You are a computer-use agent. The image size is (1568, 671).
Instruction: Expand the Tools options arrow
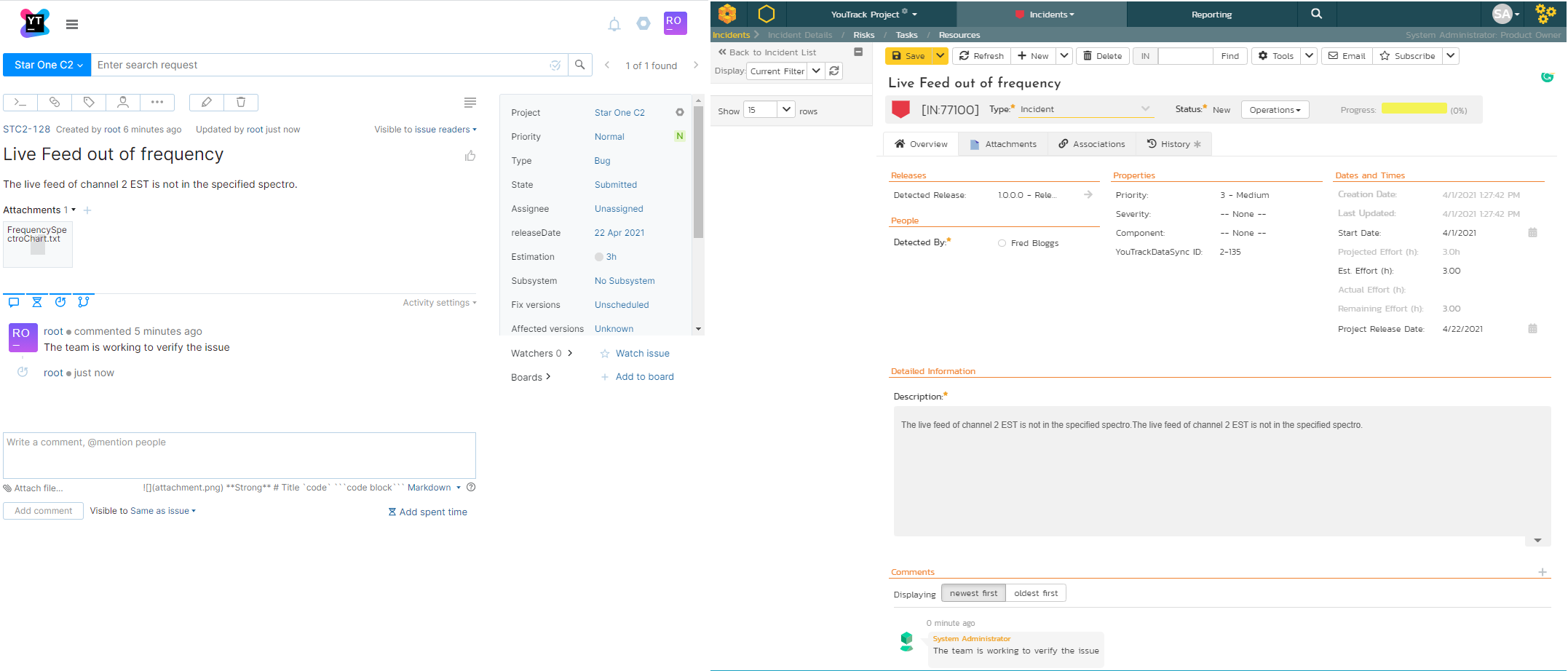tap(1309, 56)
